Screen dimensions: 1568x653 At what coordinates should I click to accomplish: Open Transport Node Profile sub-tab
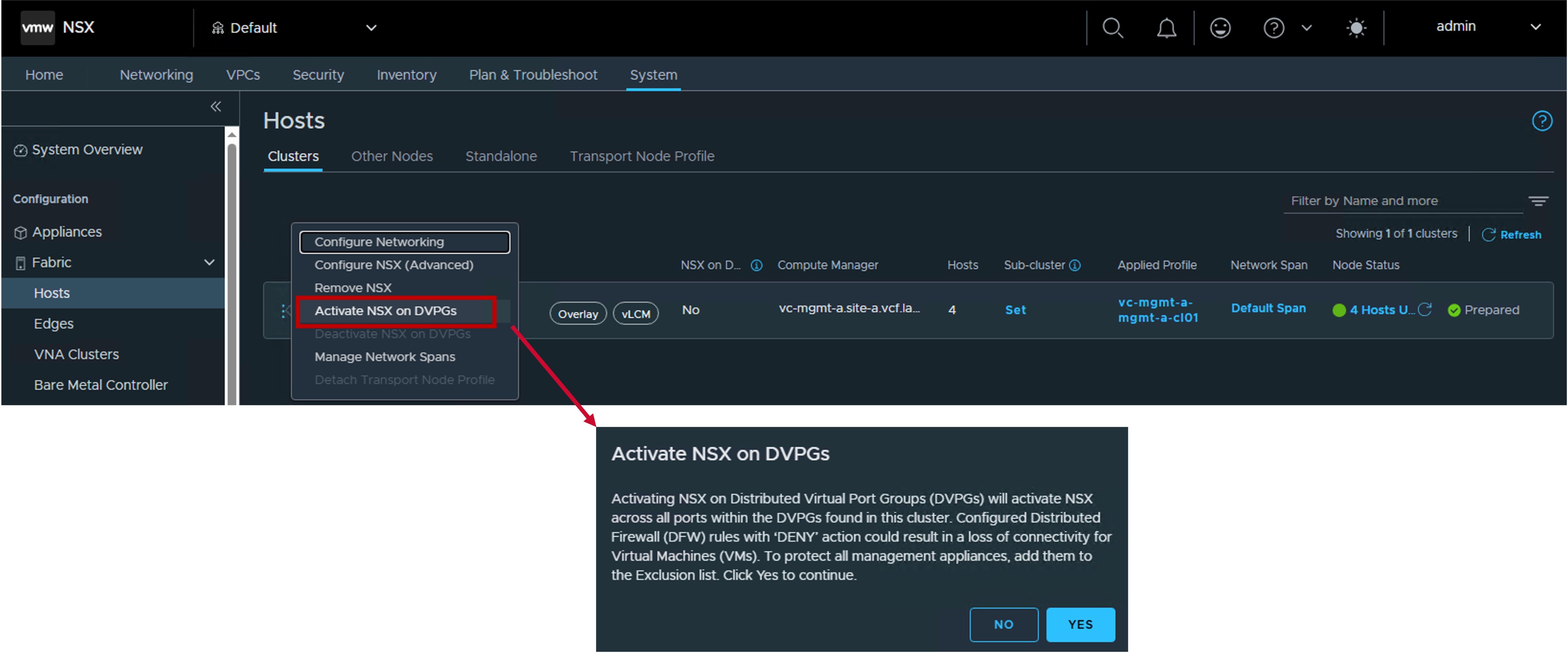coord(642,156)
